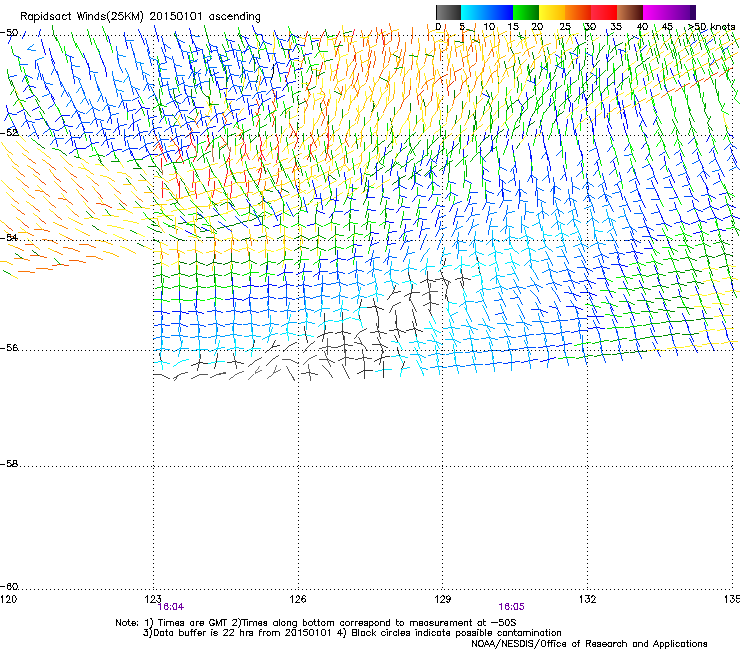Click the gray 0-5 knots color swatch
This screenshot has width=740, height=650.
[x=448, y=12]
